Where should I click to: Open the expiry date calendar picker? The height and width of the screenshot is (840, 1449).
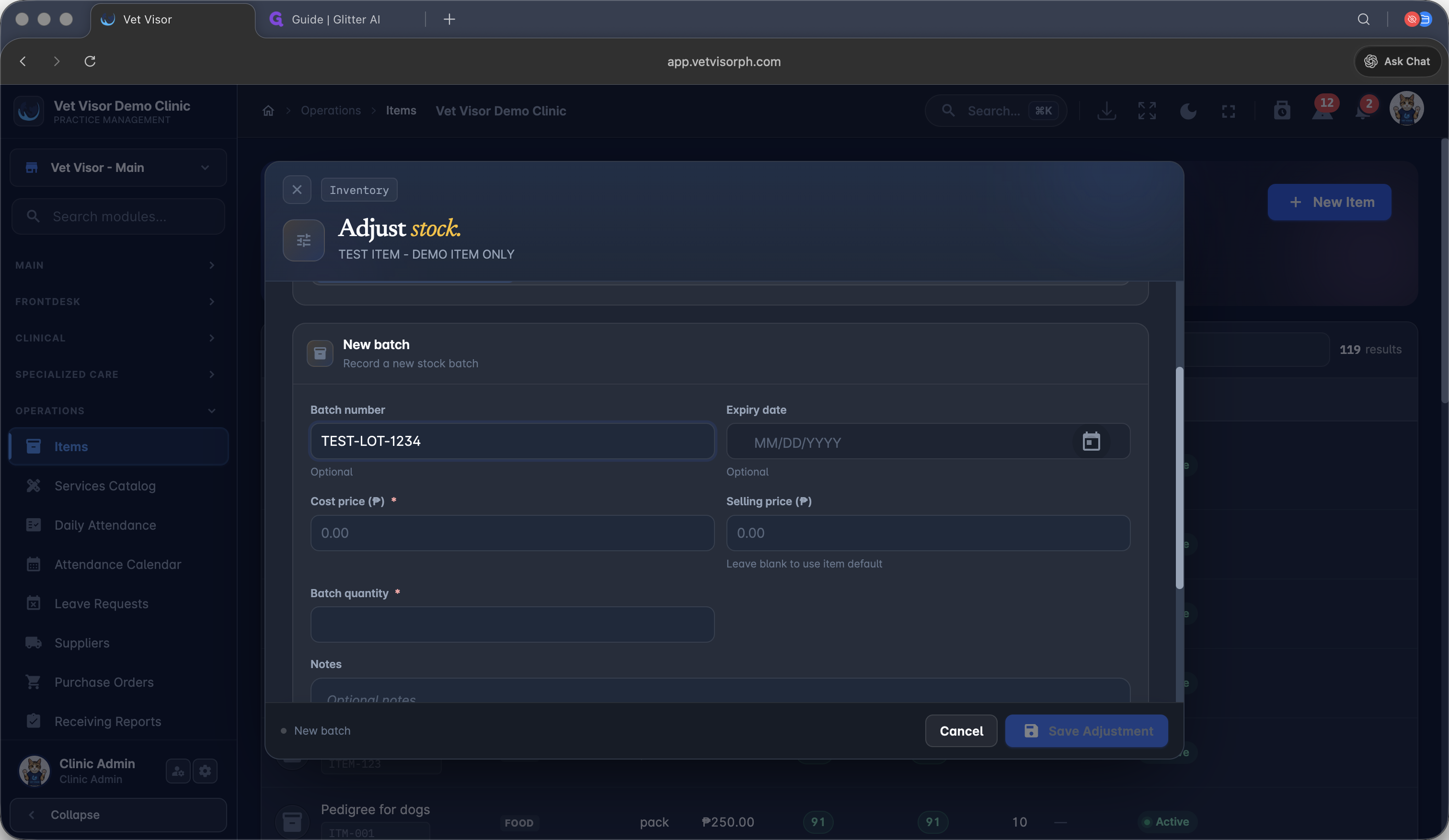tap(1091, 441)
